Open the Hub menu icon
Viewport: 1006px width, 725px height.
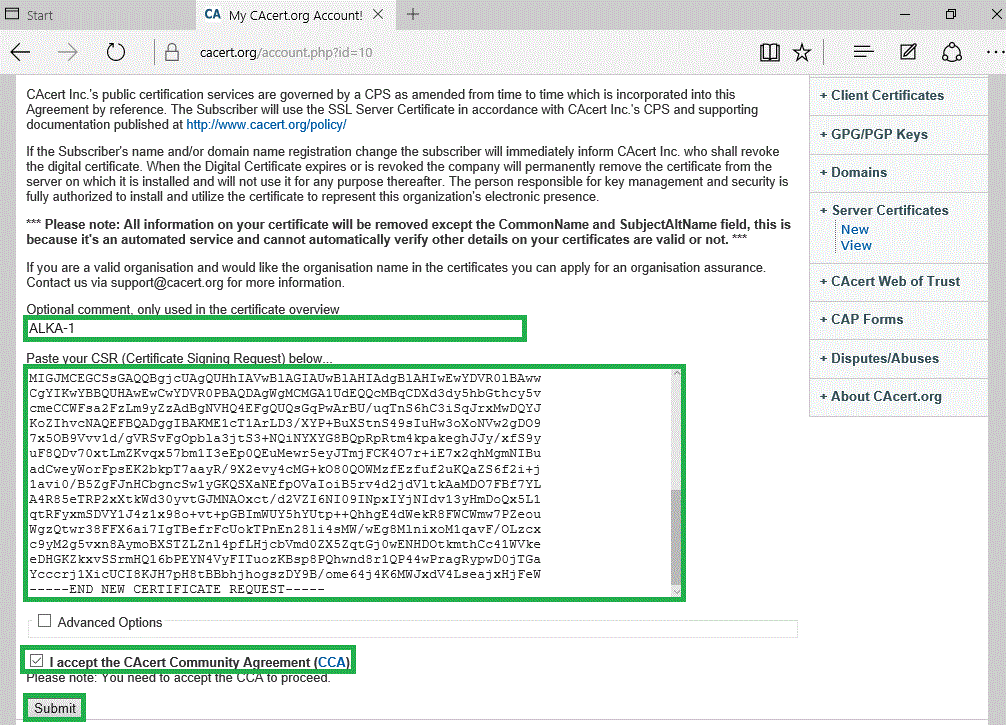point(863,52)
